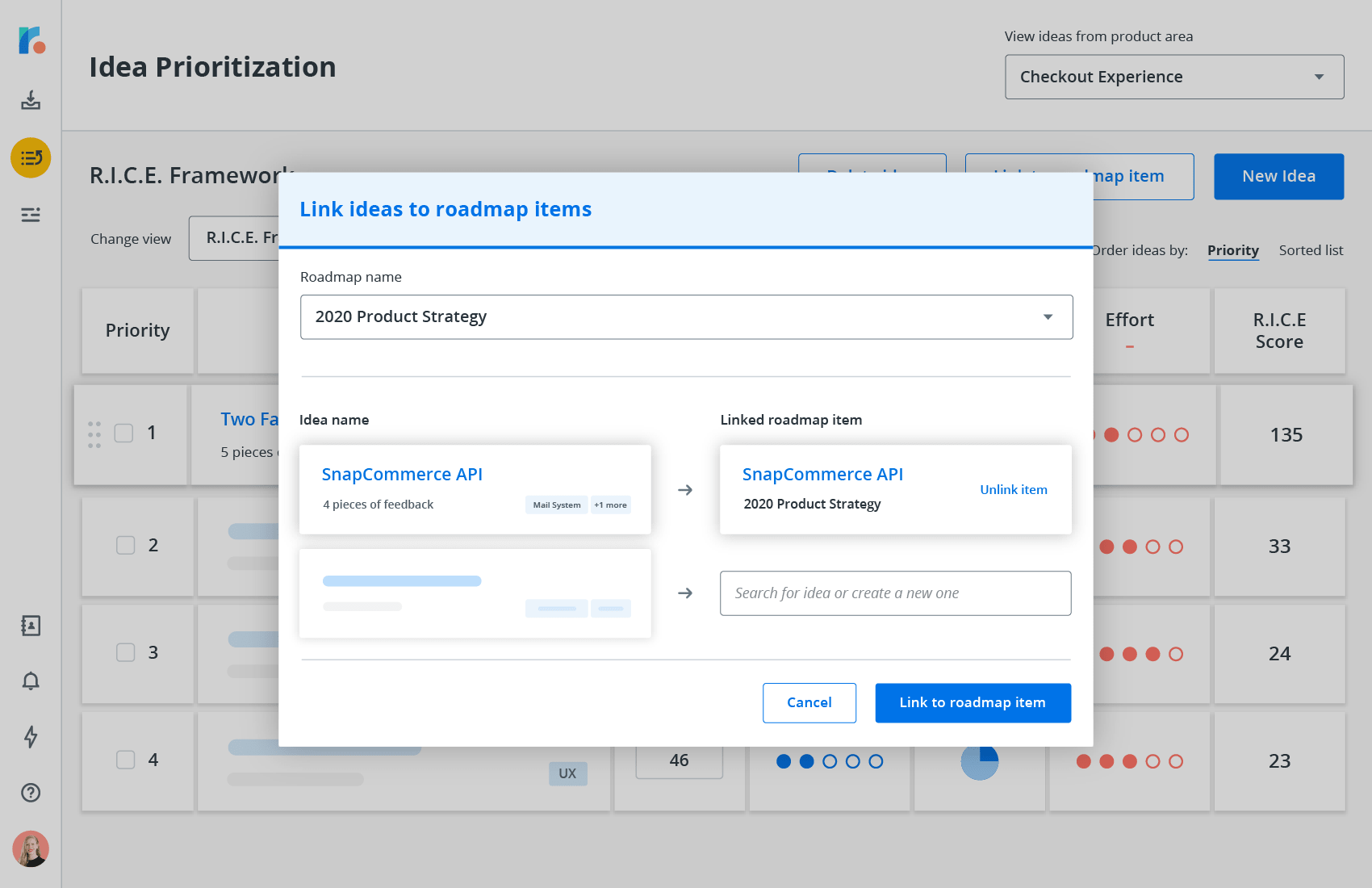Click the app logo in the sidebar
The height and width of the screenshot is (888, 1372).
click(31, 40)
